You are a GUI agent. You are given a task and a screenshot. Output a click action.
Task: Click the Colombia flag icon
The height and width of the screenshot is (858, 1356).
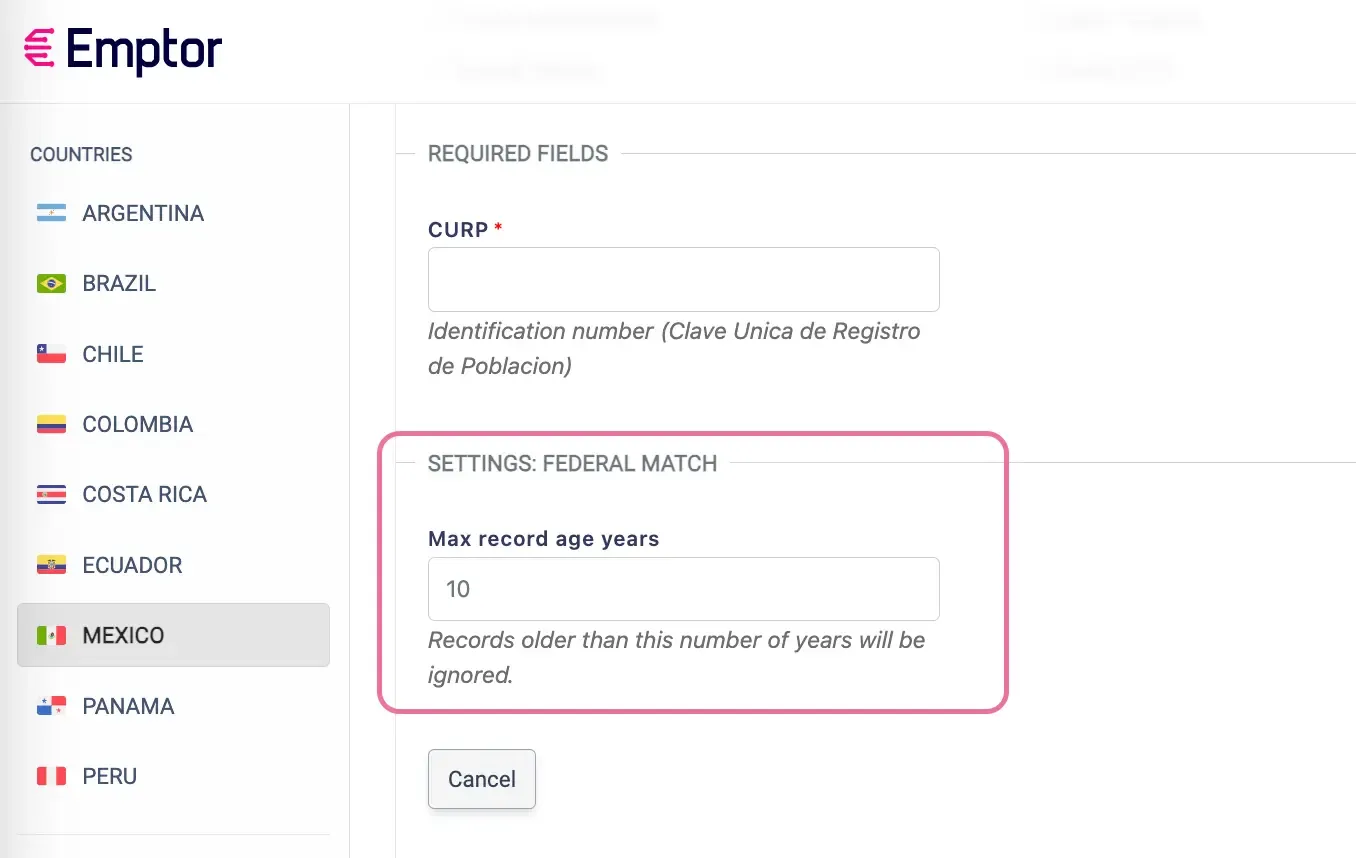pos(50,423)
